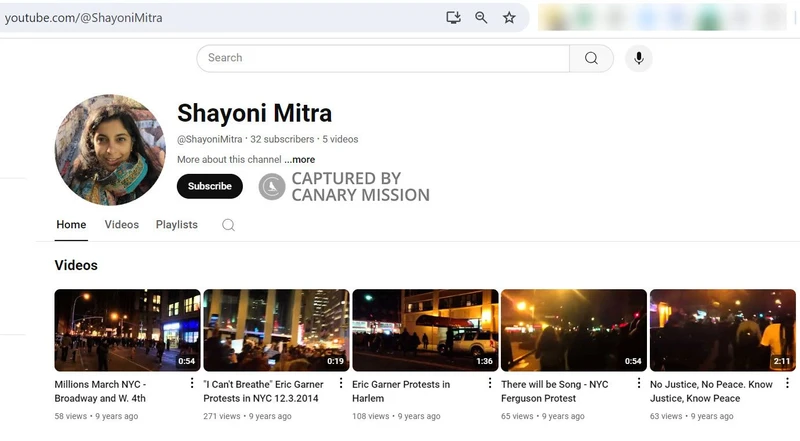Open options menu for Millions March NYC video
800x441 pixels.
[192, 383]
